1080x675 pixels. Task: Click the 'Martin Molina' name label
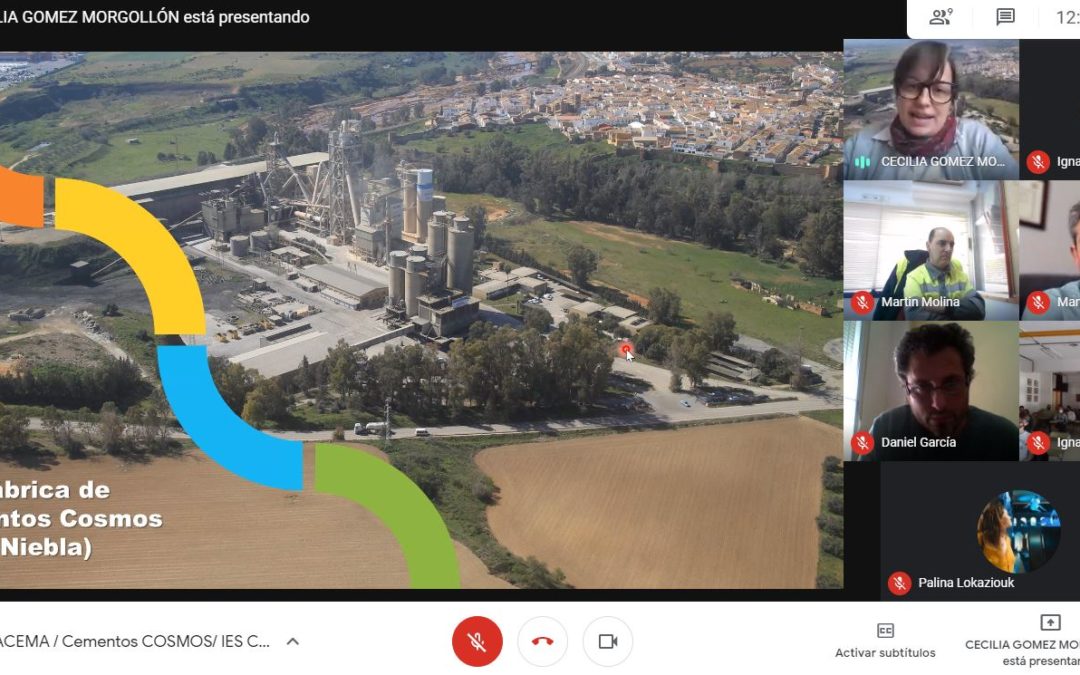point(920,302)
